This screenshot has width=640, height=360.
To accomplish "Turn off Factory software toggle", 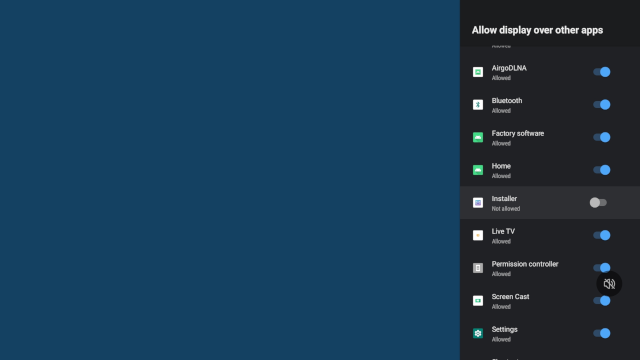I will (x=602, y=137).
